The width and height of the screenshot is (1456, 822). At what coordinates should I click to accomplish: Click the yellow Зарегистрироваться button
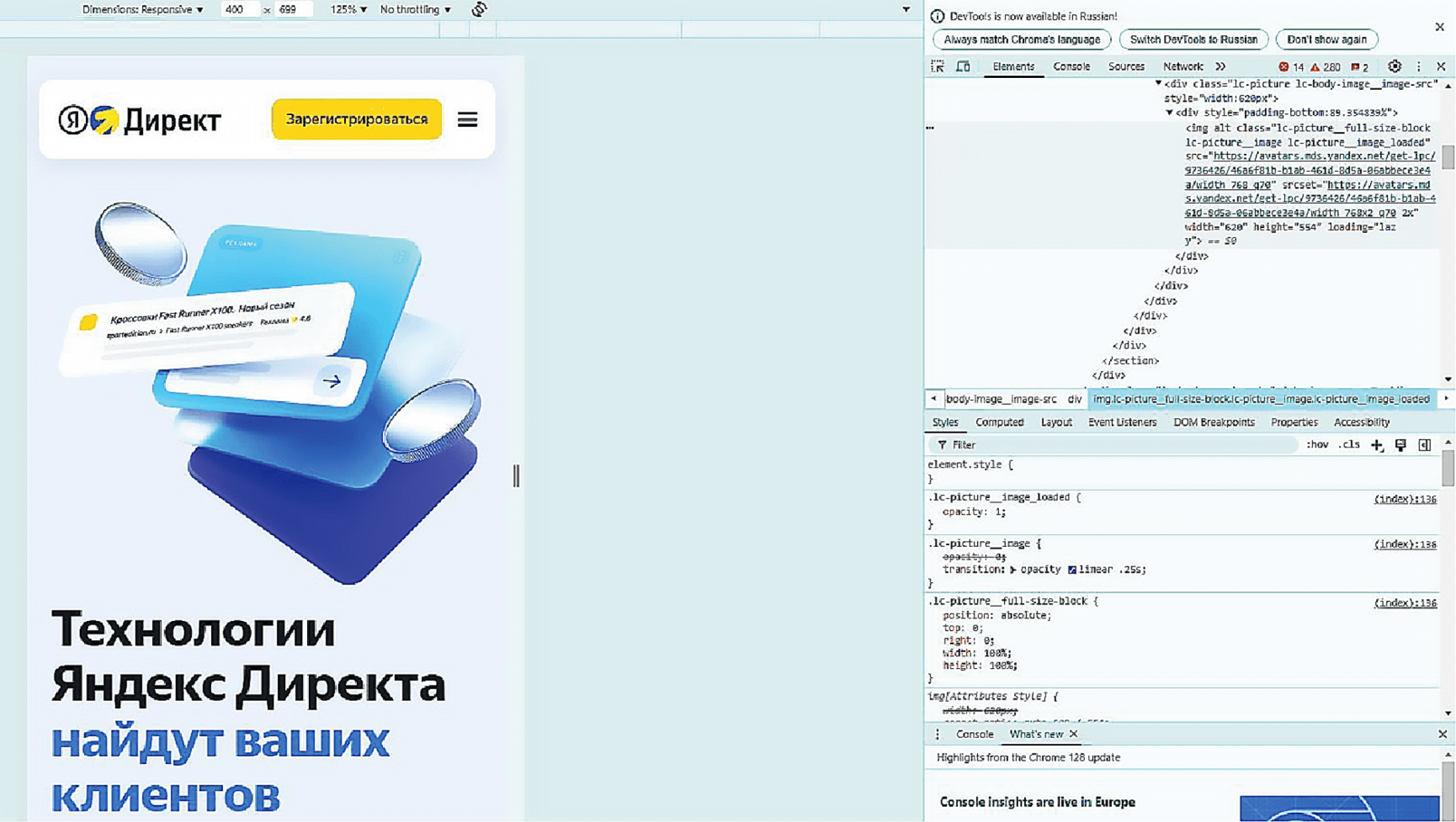[357, 119]
